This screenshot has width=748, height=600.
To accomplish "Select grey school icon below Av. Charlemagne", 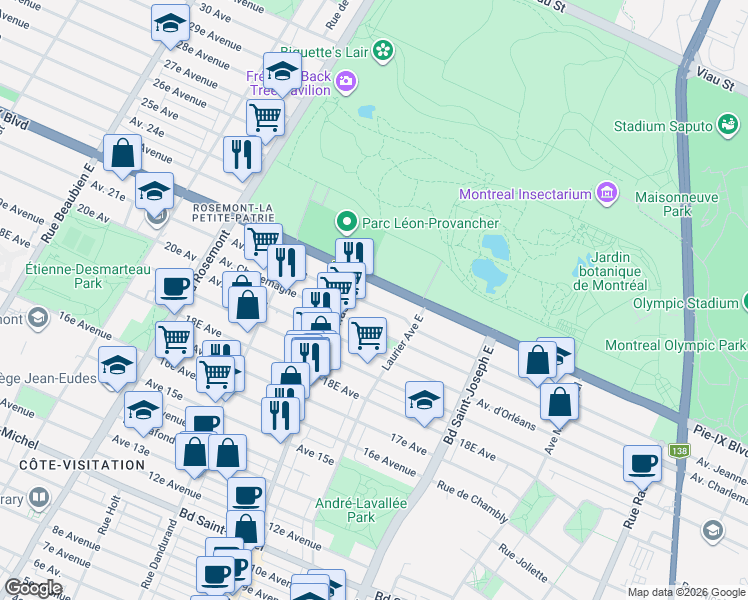I will pyautogui.click(x=713, y=530).
